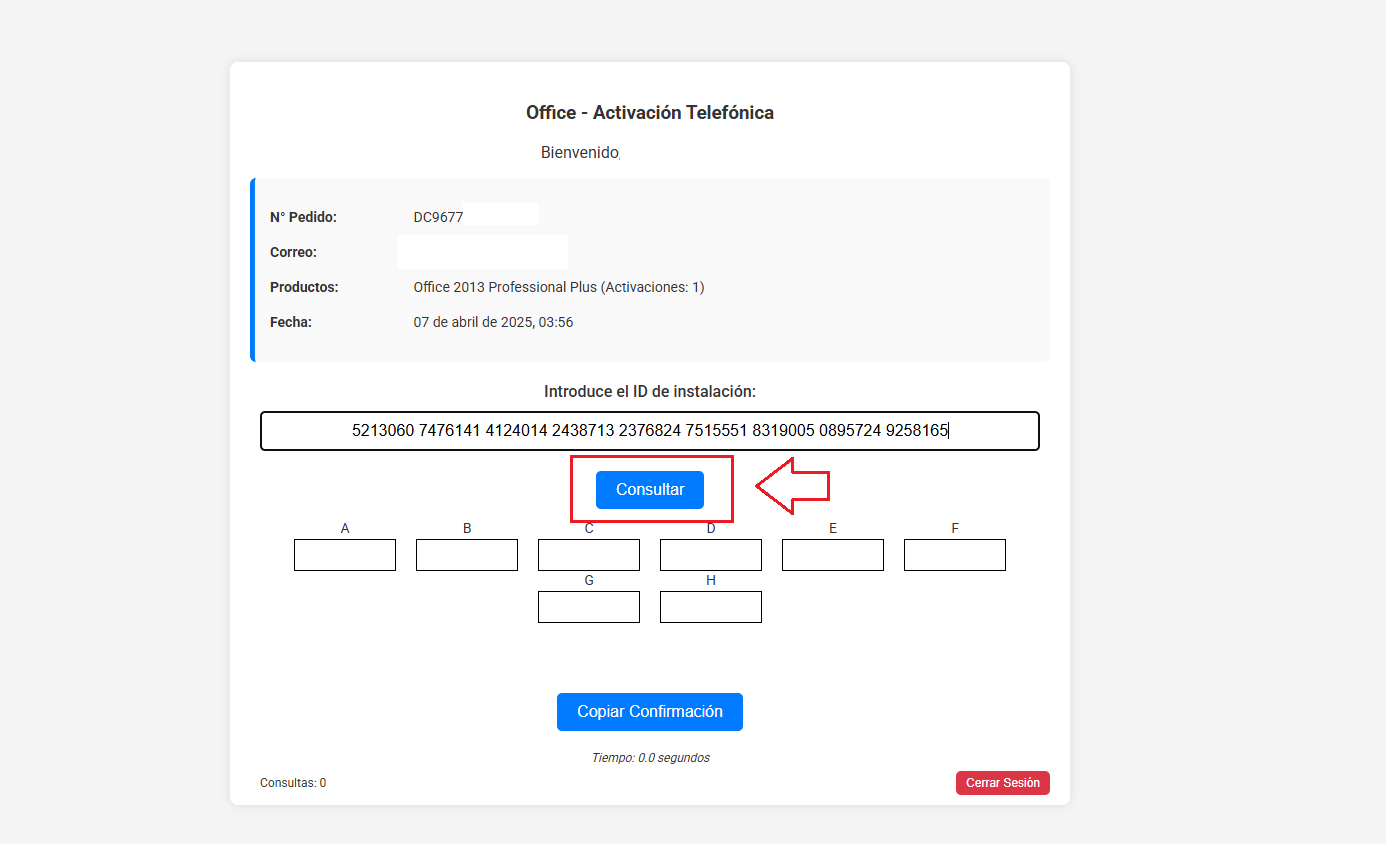The image size is (1386, 844).
Task: Click the 'Consultas: 0' counter
Action: click(293, 783)
